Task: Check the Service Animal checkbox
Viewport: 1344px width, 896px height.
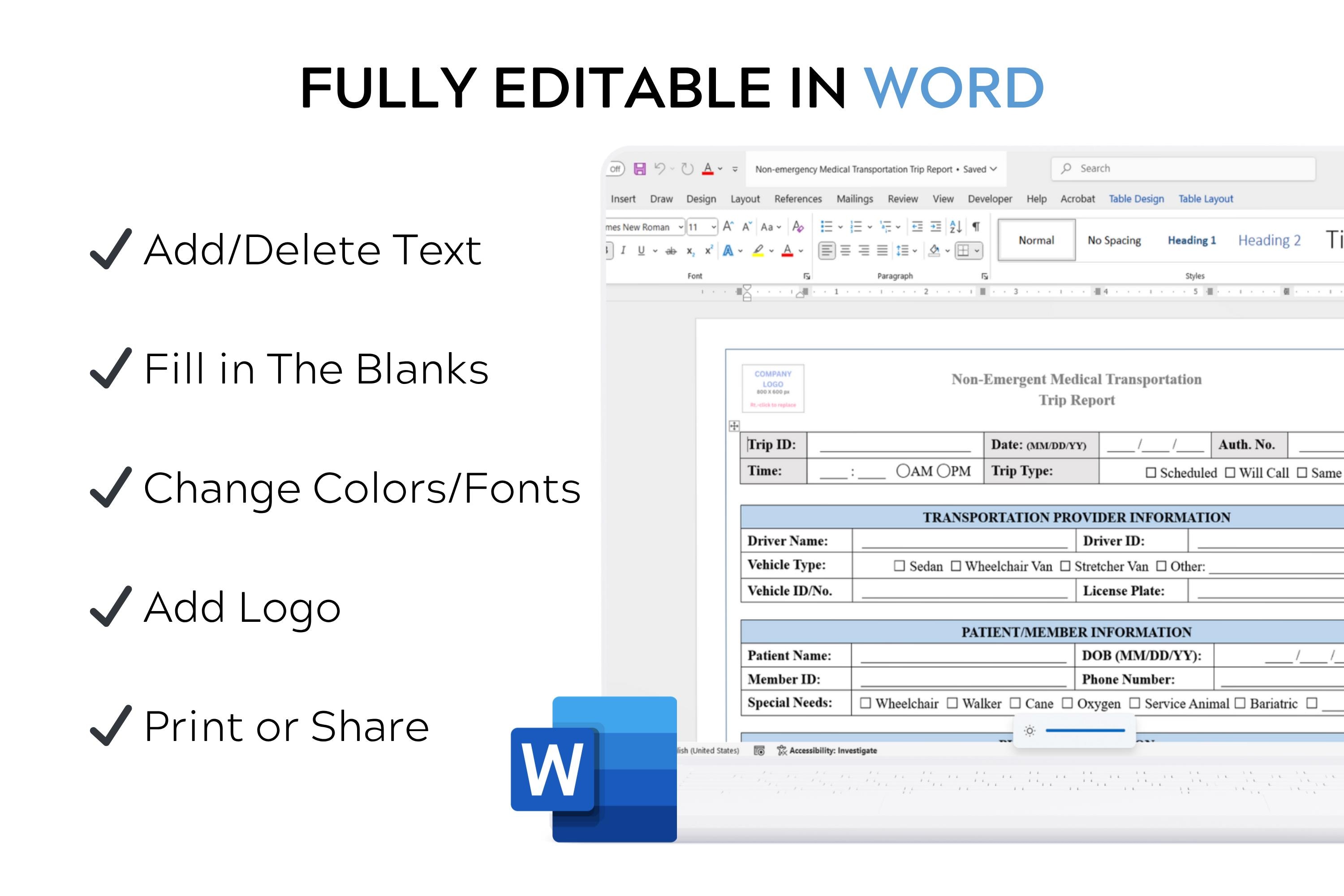Action: point(1135,703)
